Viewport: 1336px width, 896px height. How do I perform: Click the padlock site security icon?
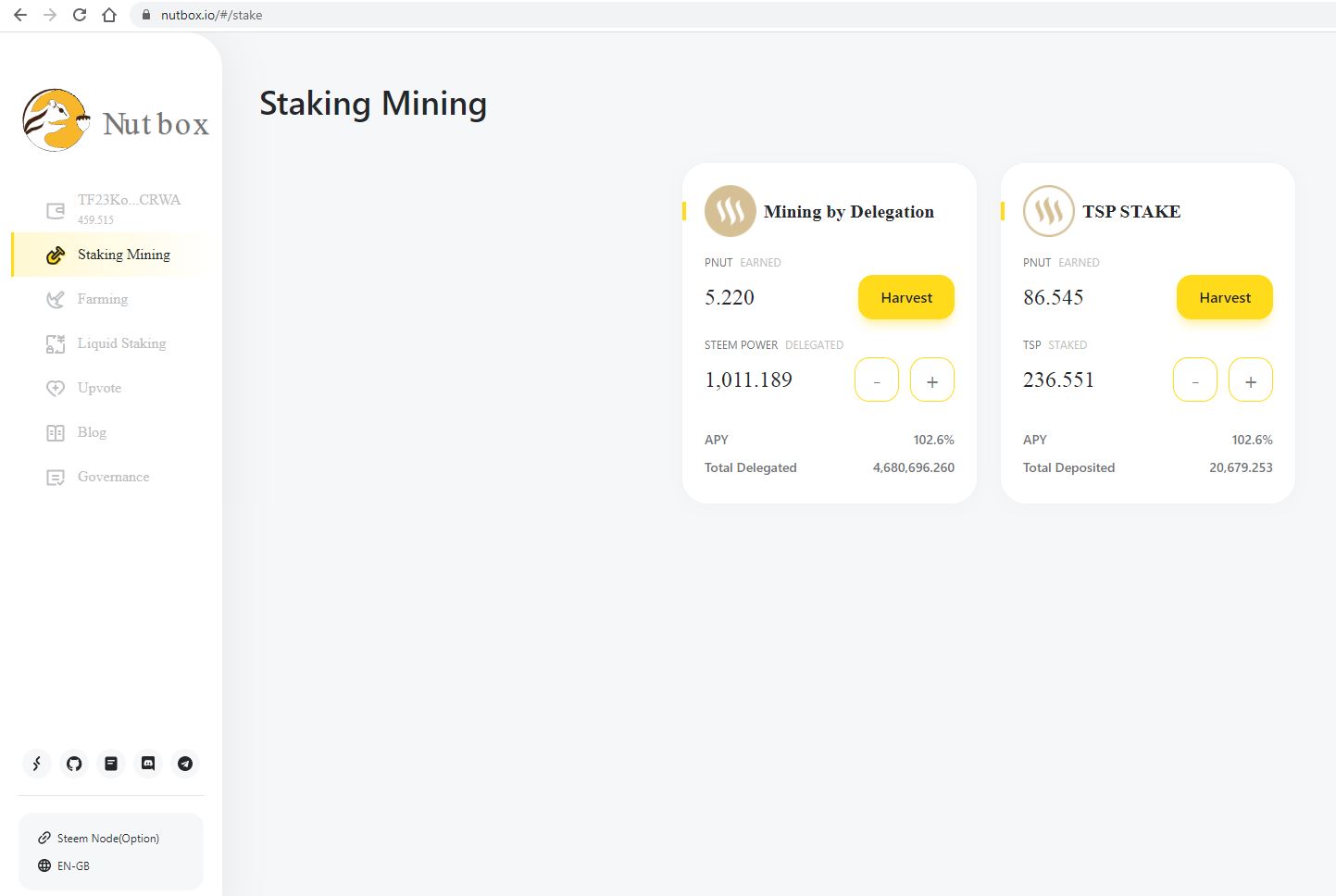tap(145, 15)
